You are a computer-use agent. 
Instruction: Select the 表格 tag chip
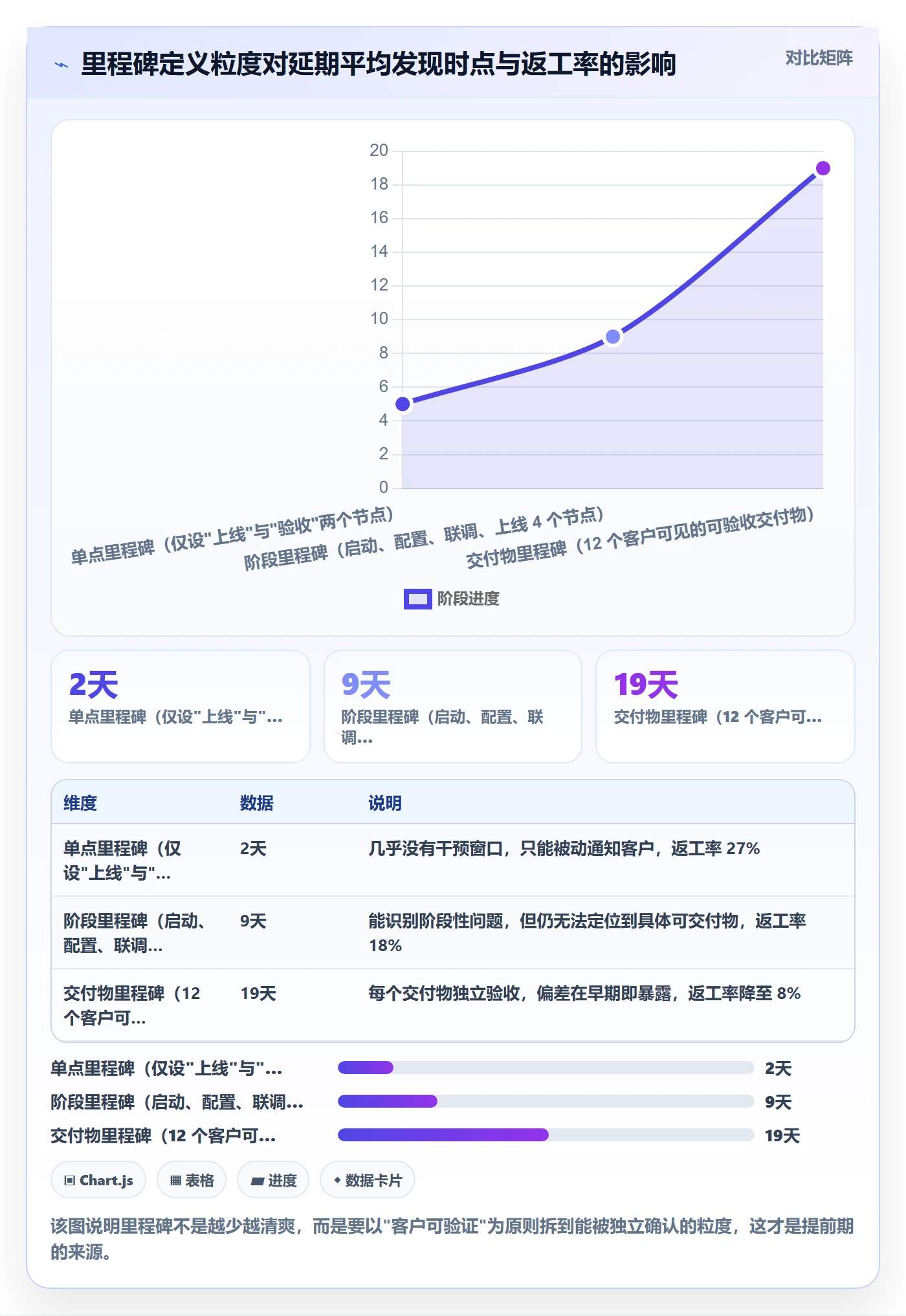click(x=192, y=1180)
